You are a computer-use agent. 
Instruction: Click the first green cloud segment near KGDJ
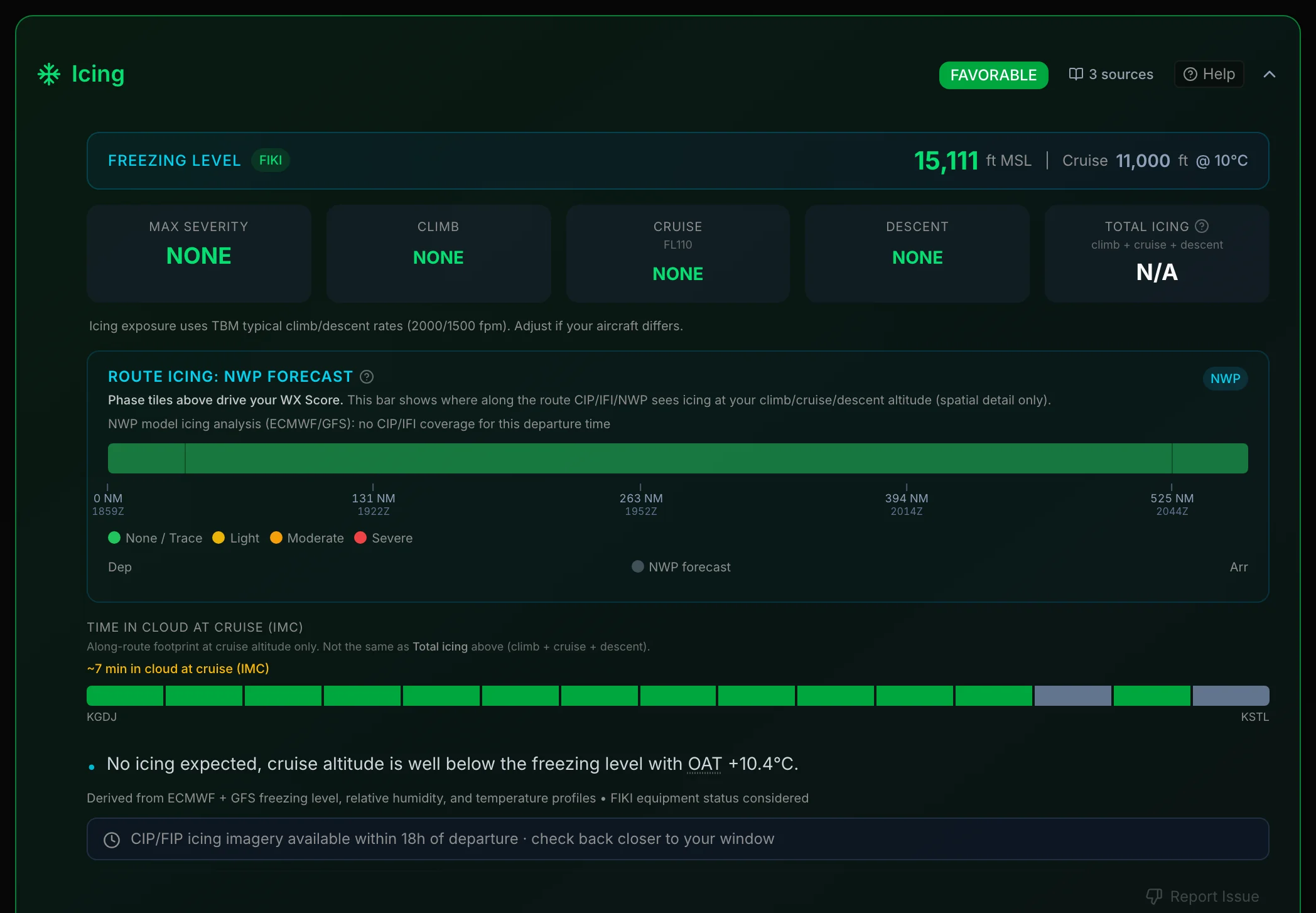pyautogui.click(x=125, y=696)
